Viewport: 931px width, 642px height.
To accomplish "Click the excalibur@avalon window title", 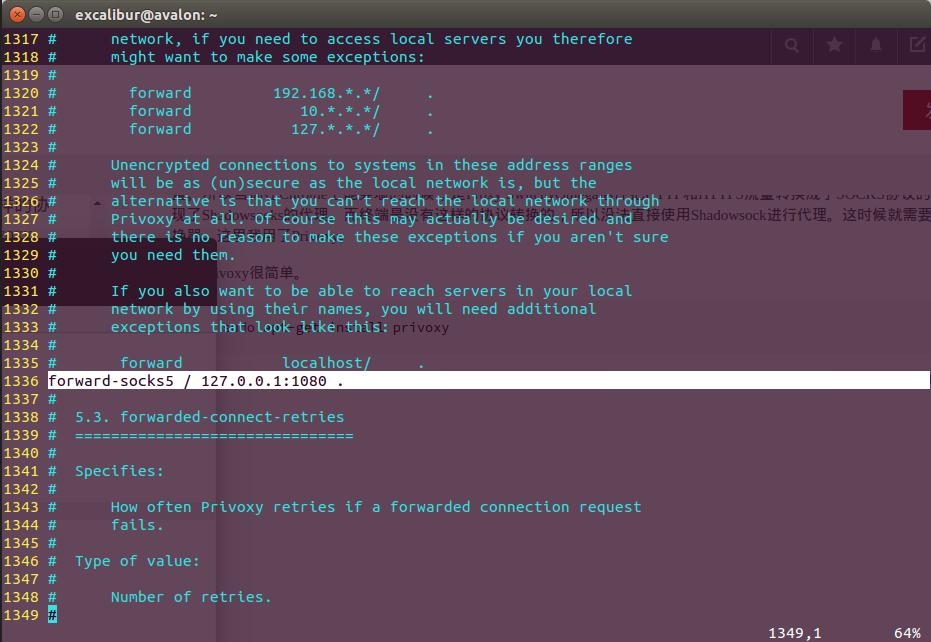I will point(146,14).
